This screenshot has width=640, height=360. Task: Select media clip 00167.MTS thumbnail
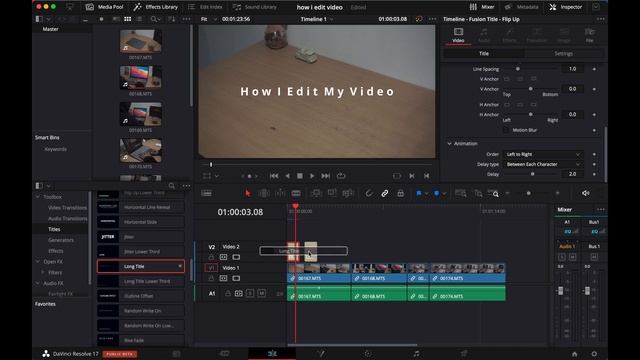click(140, 41)
